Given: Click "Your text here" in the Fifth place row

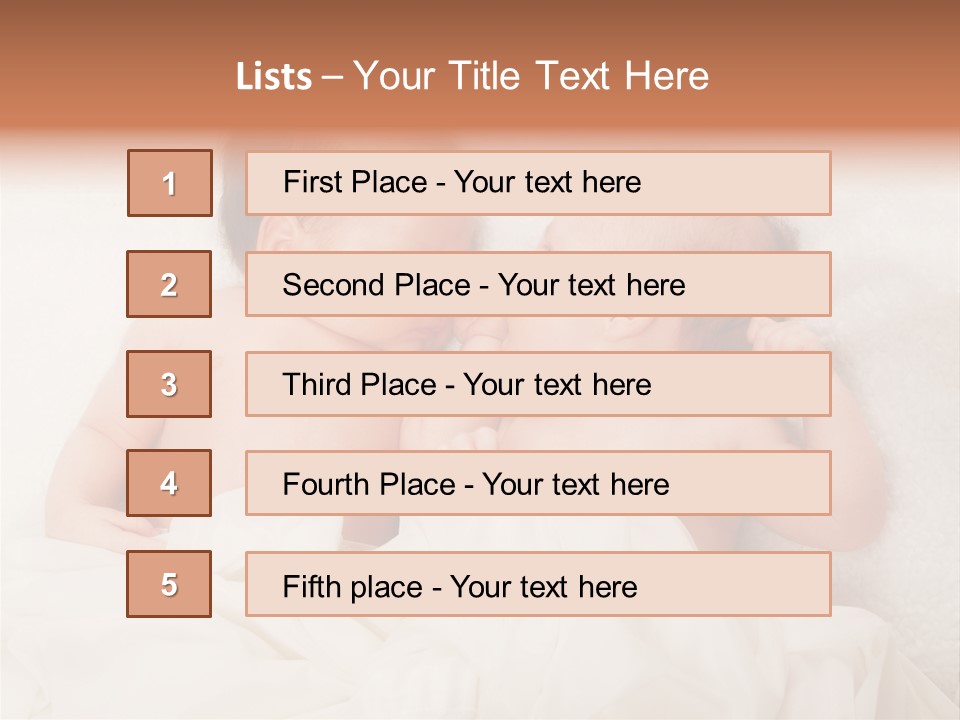Looking at the screenshot, I should [x=543, y=586].
